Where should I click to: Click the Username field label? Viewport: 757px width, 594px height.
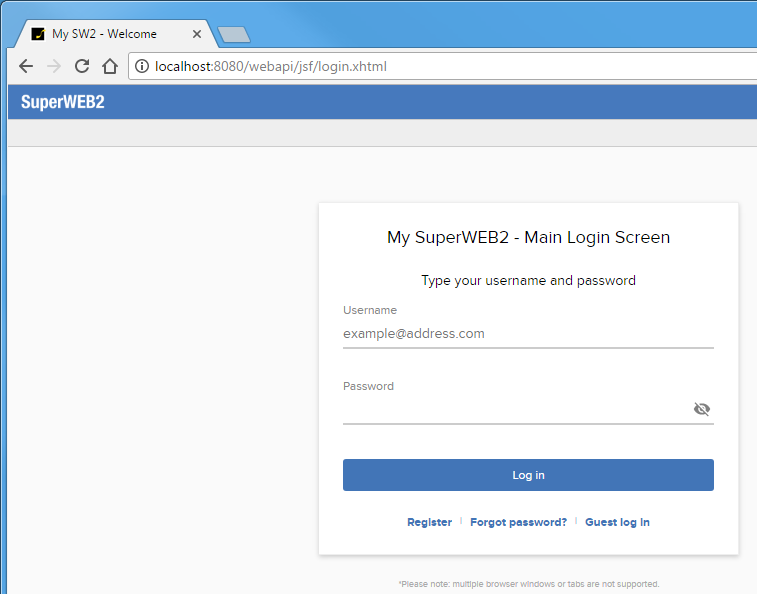[370, 310]
